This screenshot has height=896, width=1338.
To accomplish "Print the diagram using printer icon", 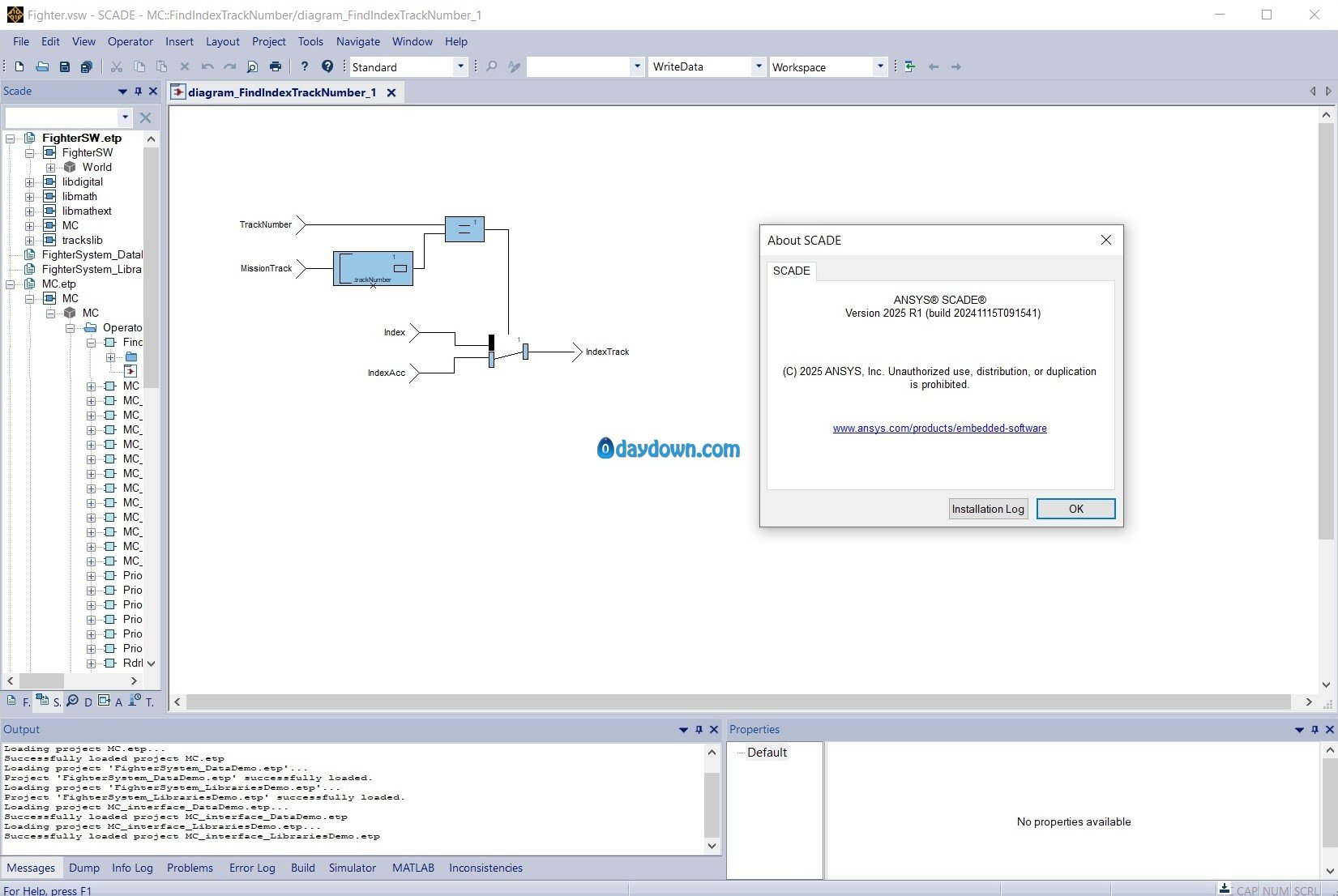I will [276, 67].
